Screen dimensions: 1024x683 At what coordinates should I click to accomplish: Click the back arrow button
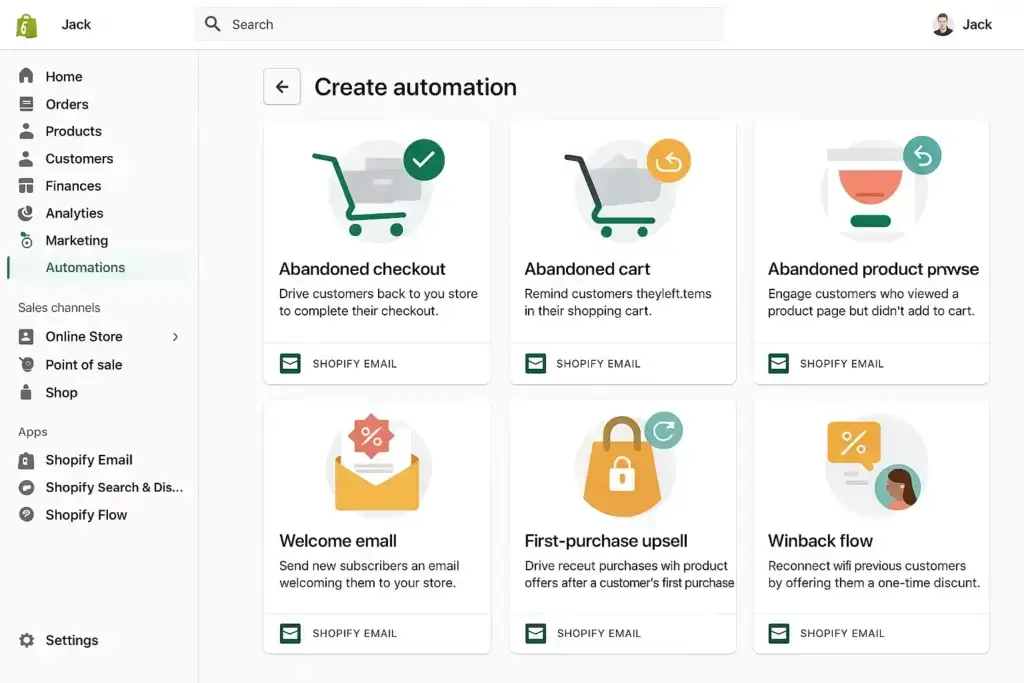(282, 87)
